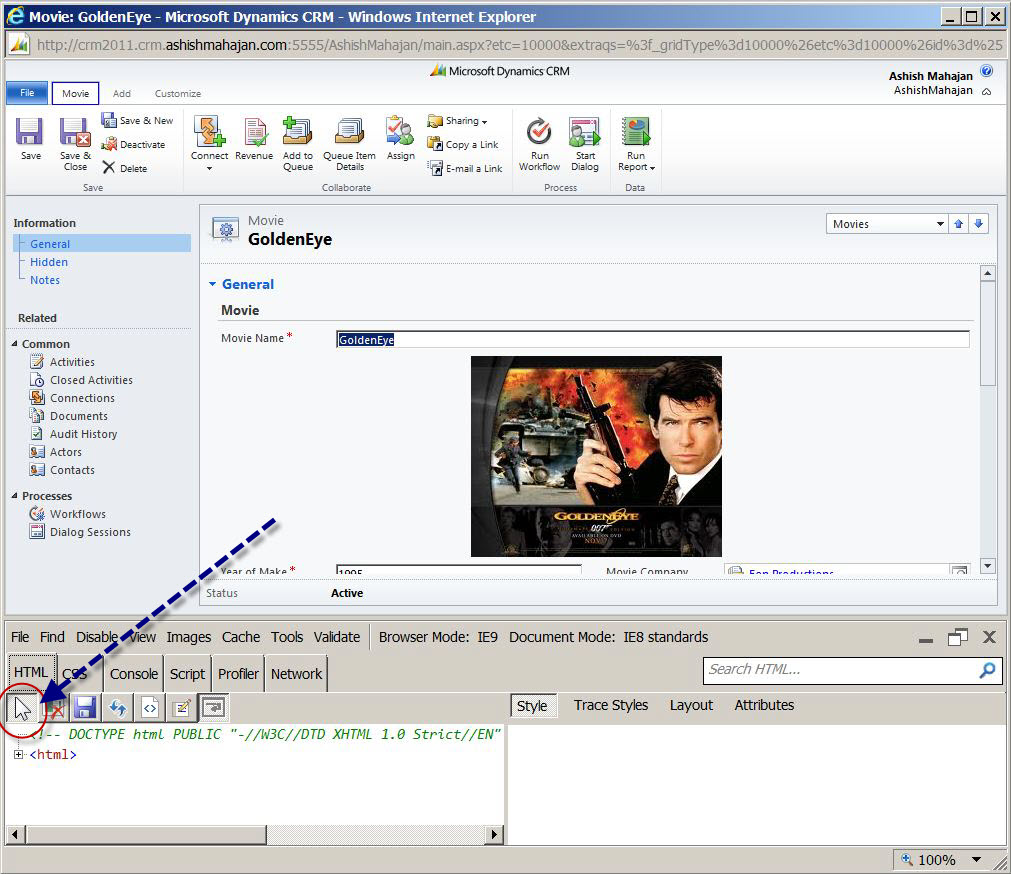Open zoom level dropdown arrow
The image size is (1011, 874).
[976, 859]
